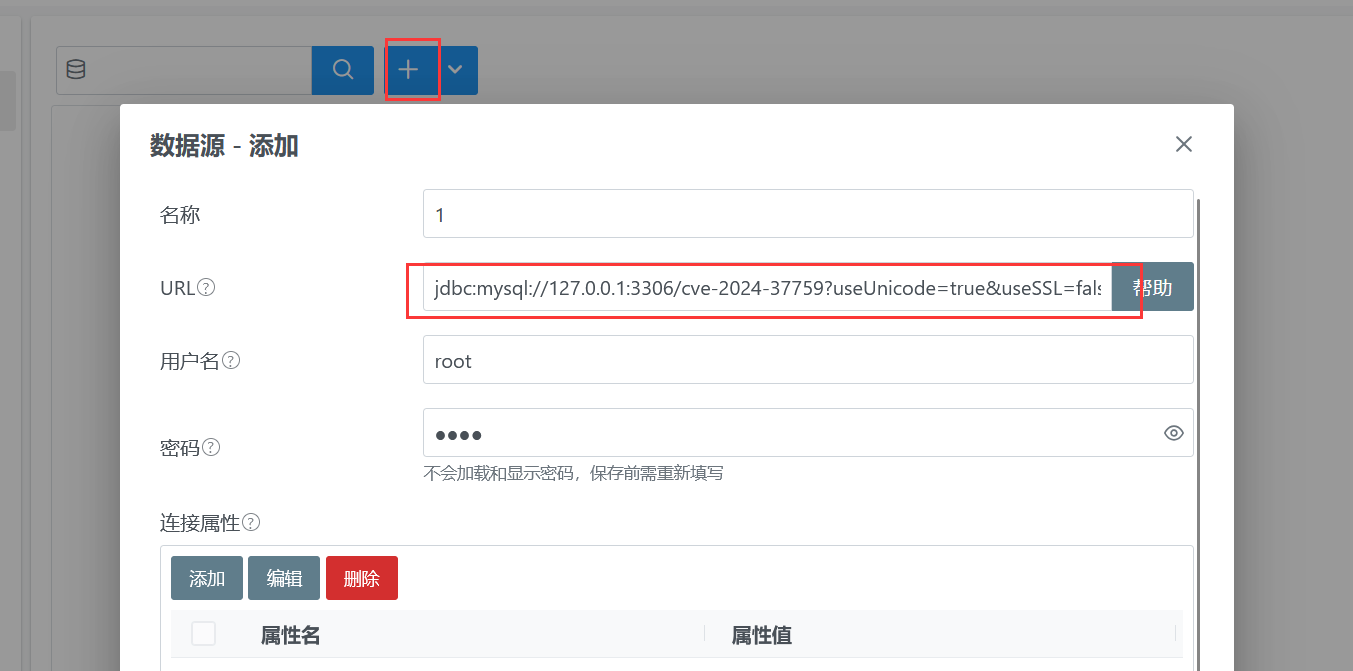This screenshot has width=1353, height=671.
Task: Click the plus button to add data source
Action: coord(409,70)
